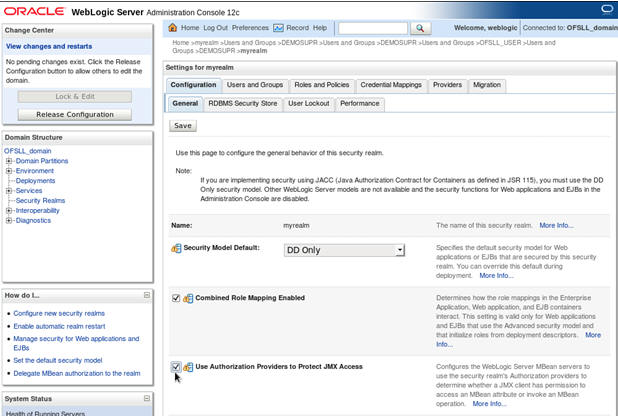Click the Home house icon in toolbar
The height and width of the screenshot is (416, 618).
[173, 28]
